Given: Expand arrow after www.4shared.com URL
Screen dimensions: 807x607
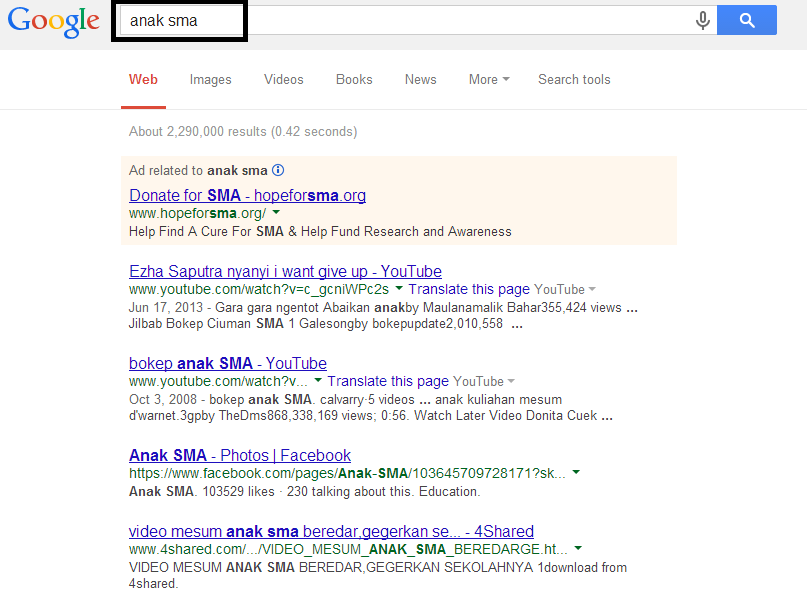Looking at the screenshot, I should point(578,548).
